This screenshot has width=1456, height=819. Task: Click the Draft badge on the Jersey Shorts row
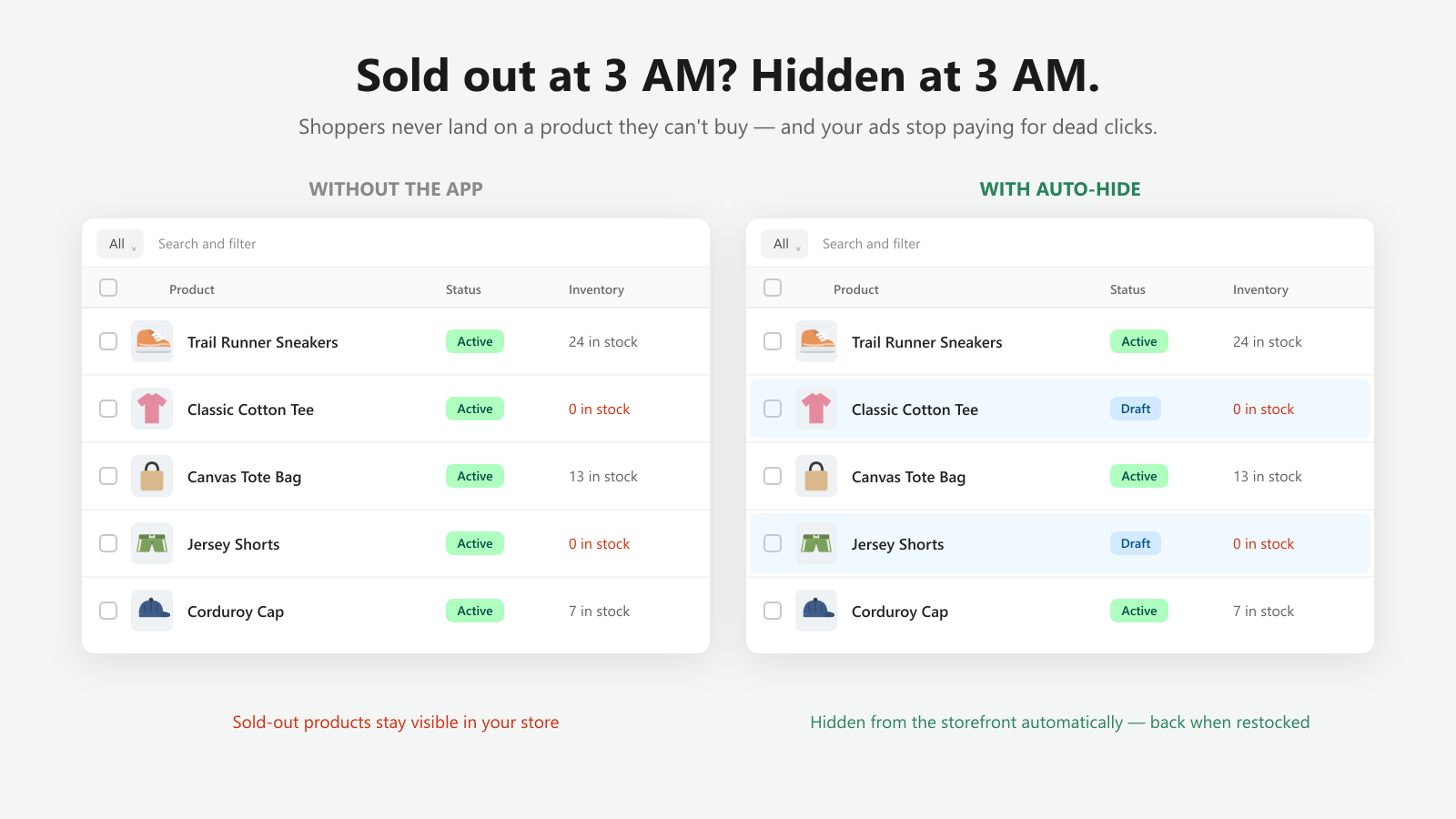point(1136,543)
